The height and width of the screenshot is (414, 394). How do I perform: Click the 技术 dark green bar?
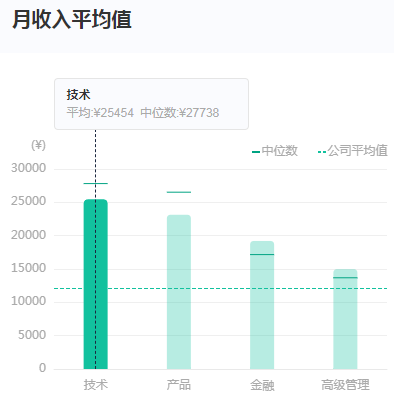(x=96, y=284)
